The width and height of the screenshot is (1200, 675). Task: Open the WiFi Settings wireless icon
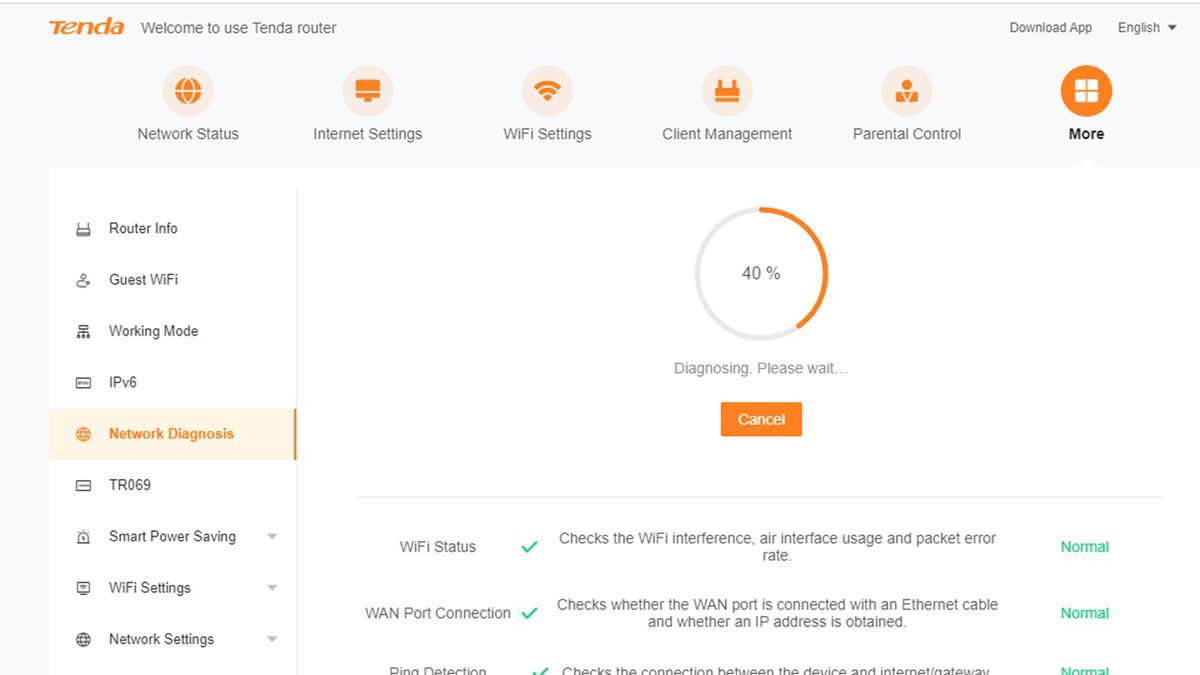coord(547,91)
